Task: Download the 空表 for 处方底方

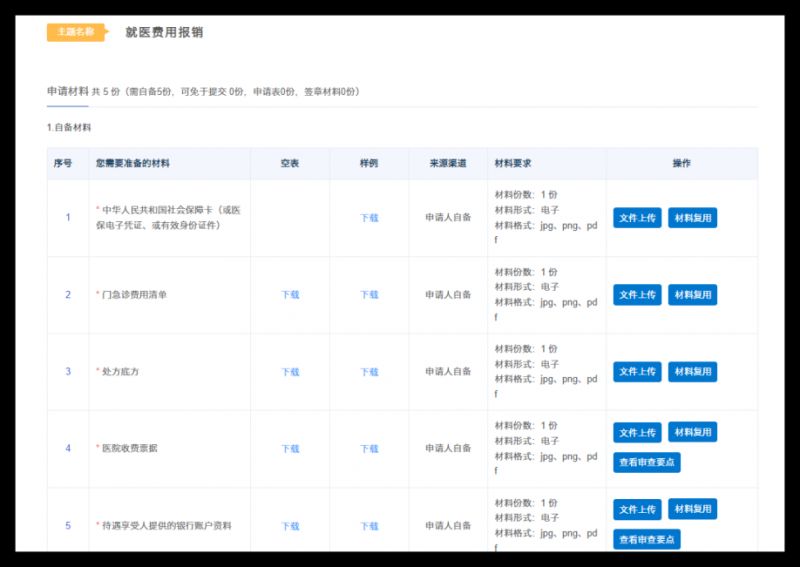Action: coord(290,372)
